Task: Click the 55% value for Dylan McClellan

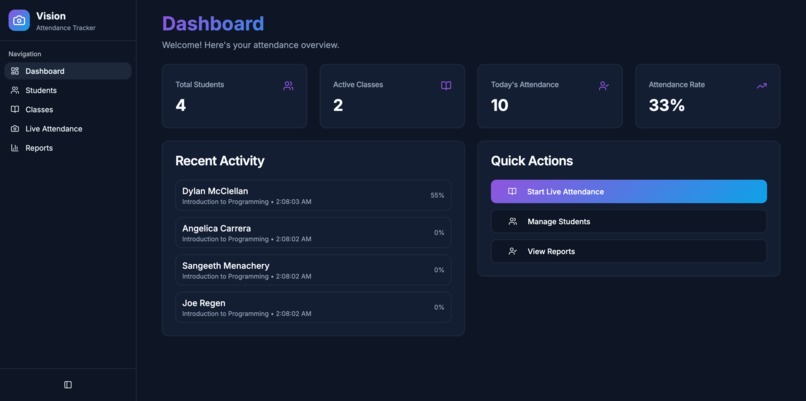Action: [x=437, y=195]
